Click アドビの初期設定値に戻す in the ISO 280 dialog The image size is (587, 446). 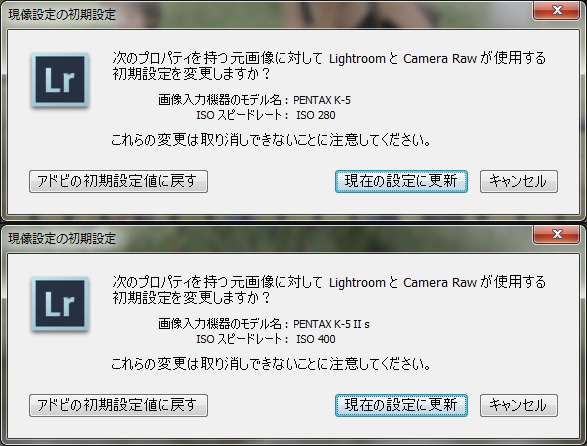(x=118, y=181)
